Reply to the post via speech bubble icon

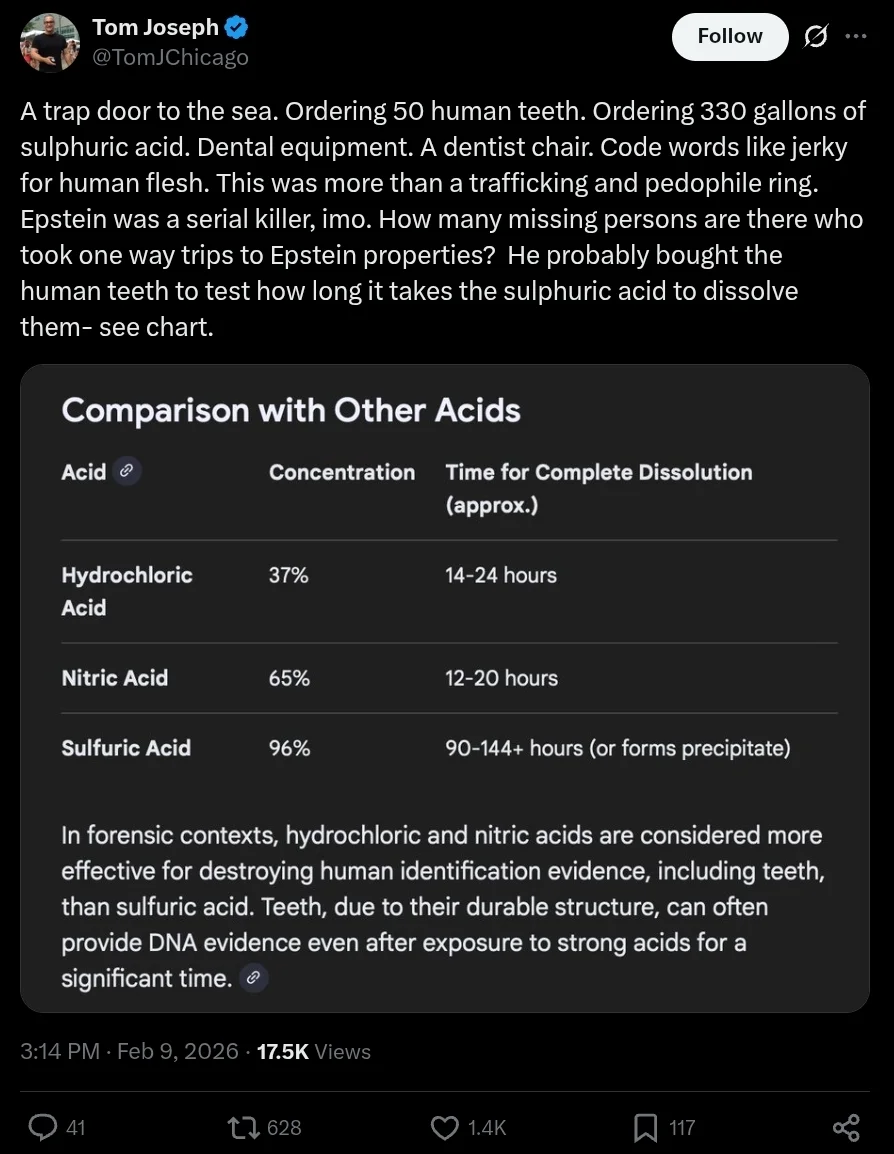pos(43,1128)
